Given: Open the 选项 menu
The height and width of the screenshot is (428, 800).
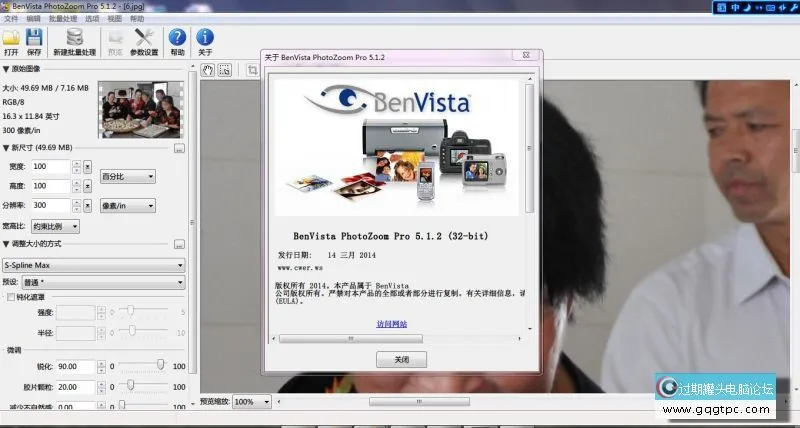Looking at the screenshot, I should [92, 18].
